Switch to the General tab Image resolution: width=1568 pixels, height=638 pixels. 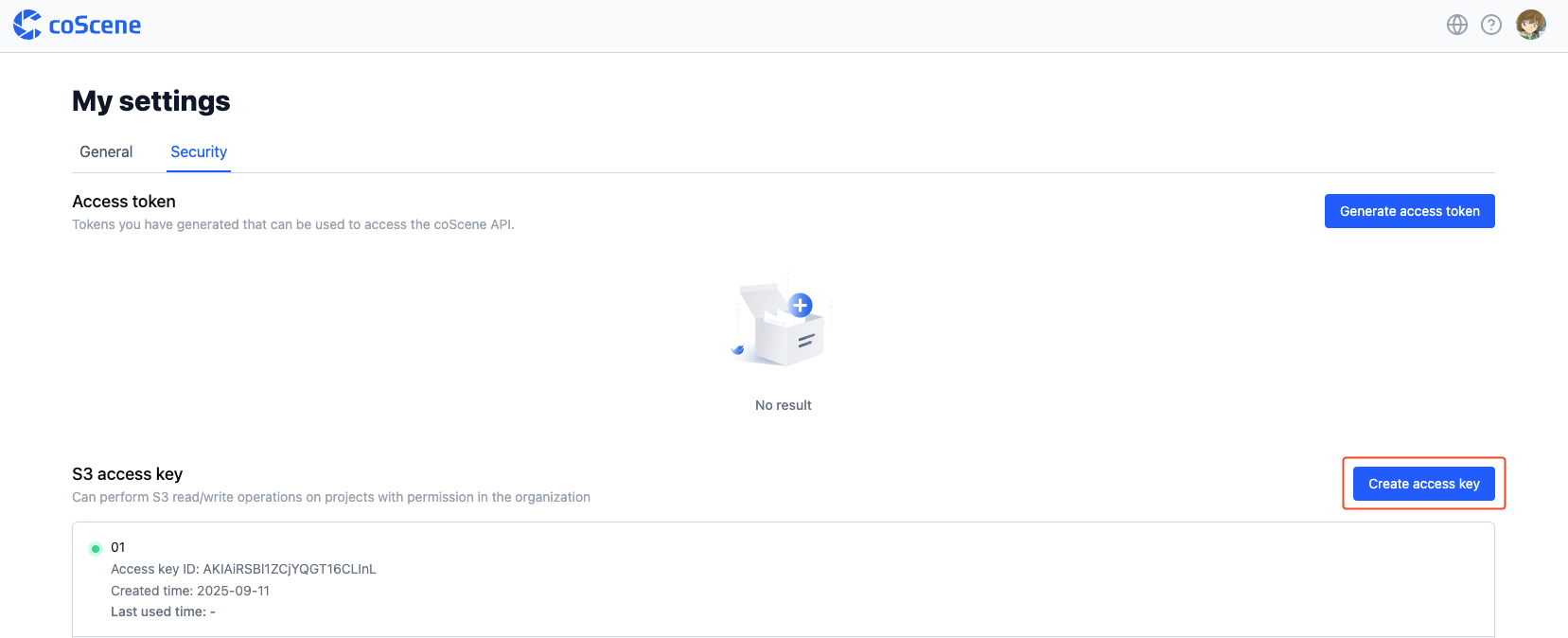tap(106, 151)
